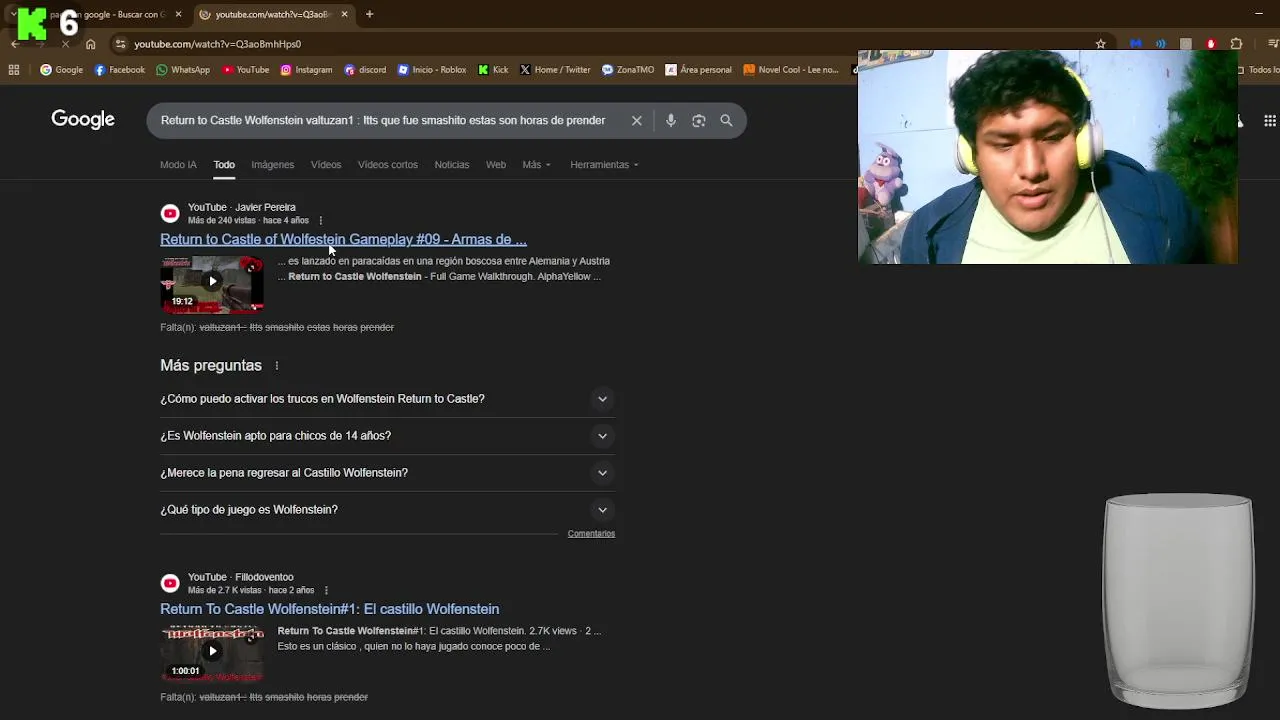Play the 19:12 video thumbnail
This screenshot has height=720, width=1280.
(212, 285)
